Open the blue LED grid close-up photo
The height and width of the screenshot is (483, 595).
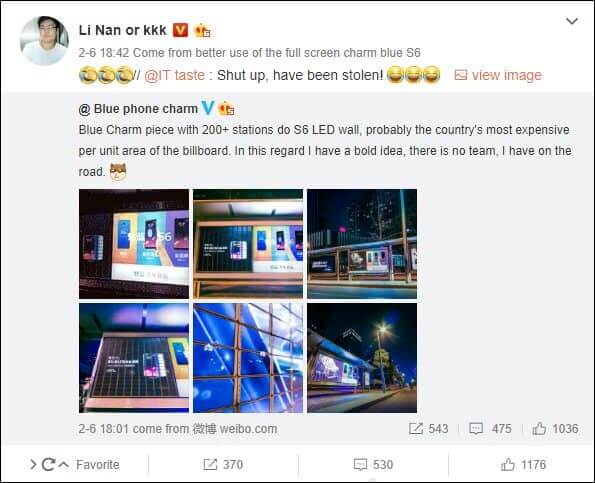[x=248, y=358]
